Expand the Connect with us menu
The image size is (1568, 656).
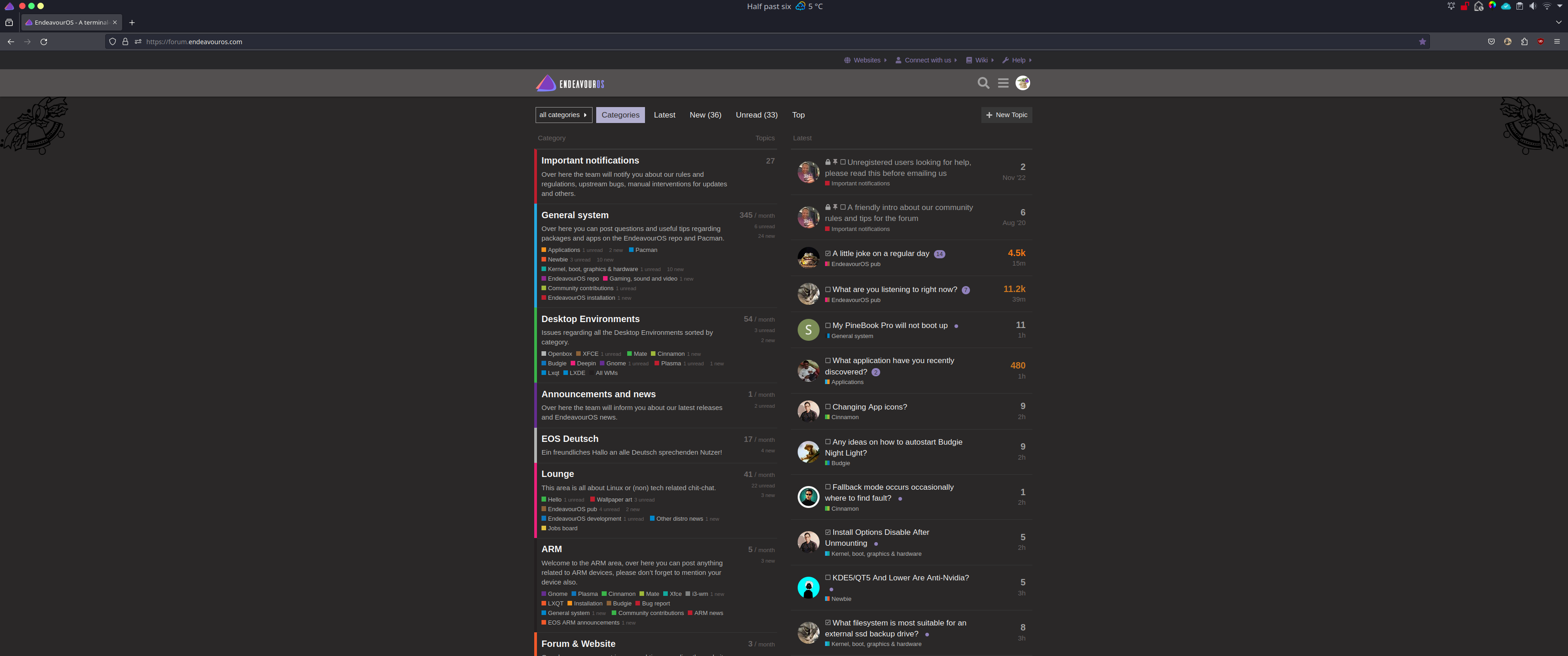click(926, 60)
